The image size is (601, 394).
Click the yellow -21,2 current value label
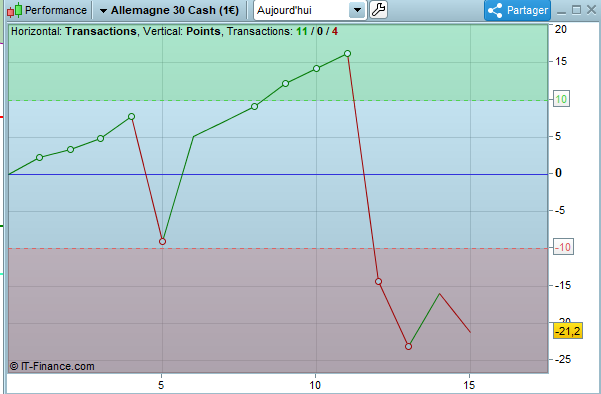pyautogui.click(x=568, y=331)
